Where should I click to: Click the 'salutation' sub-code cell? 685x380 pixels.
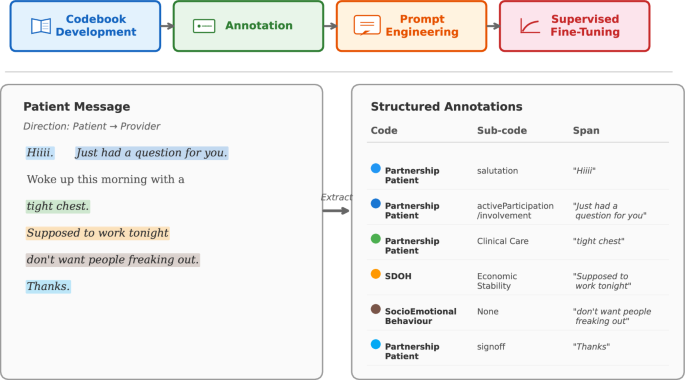498,171
